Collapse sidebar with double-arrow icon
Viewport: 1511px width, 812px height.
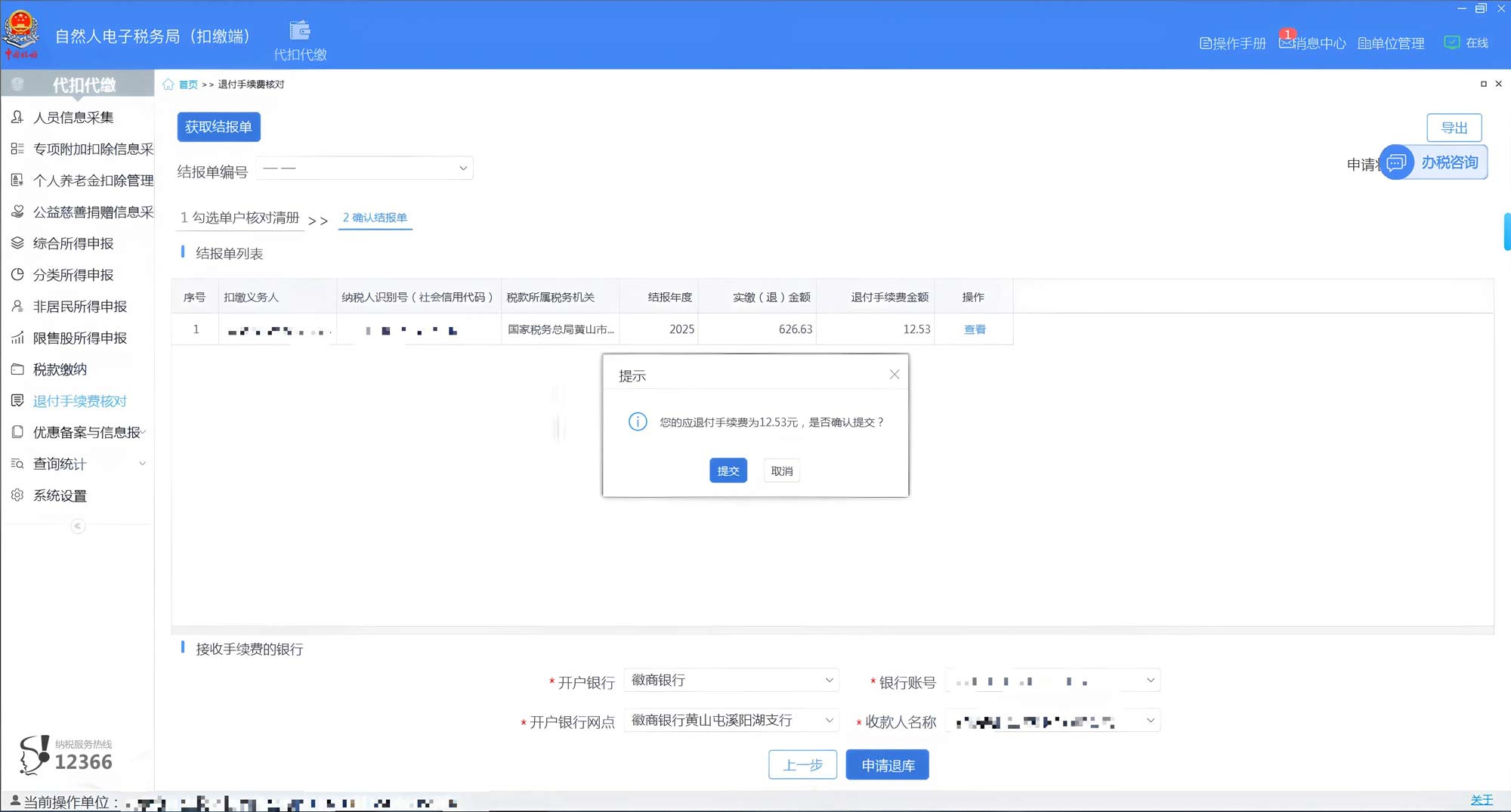pos(78,526)
